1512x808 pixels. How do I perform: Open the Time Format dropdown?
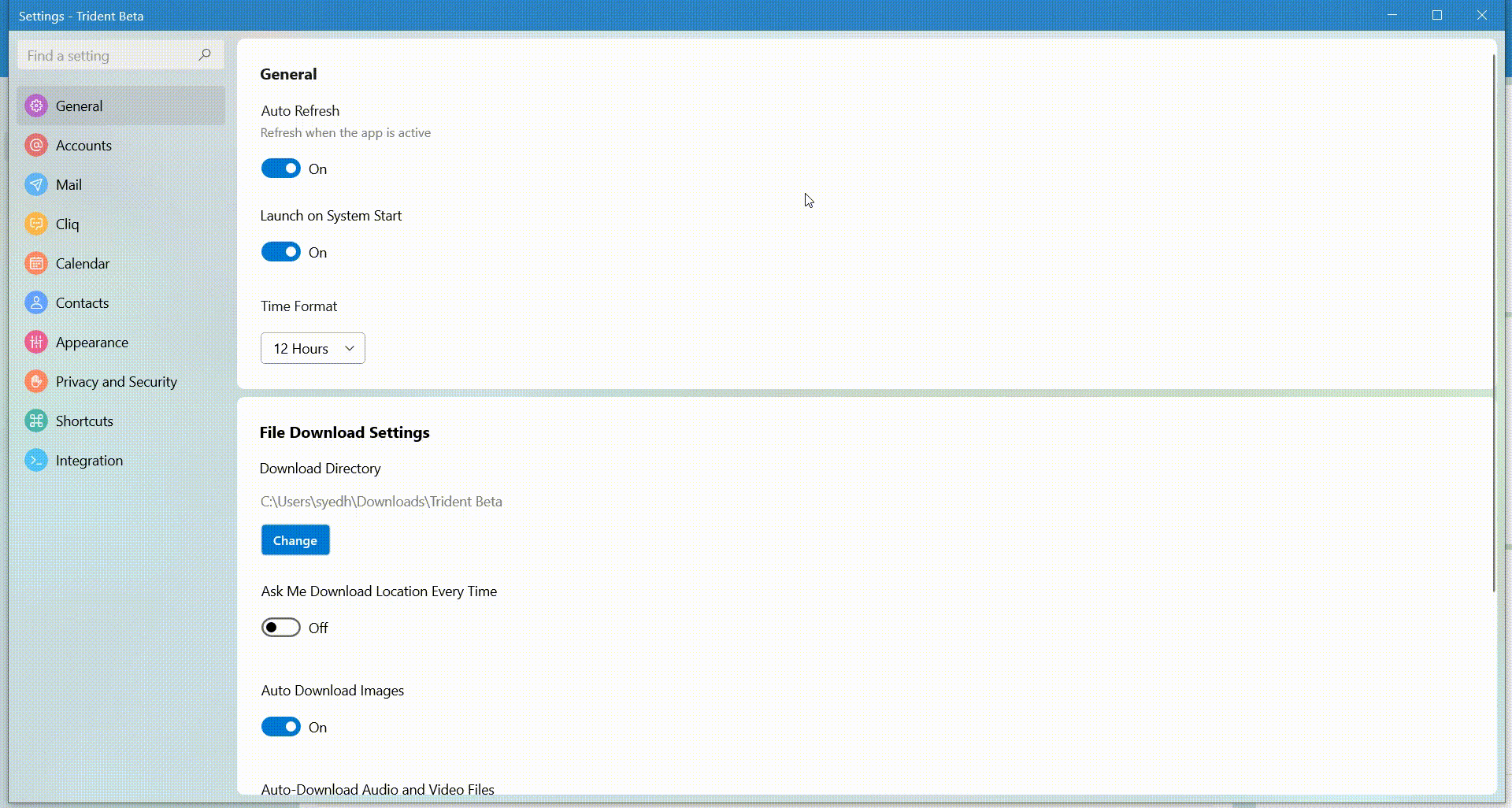pyautogui.click(x=313, y=348)
